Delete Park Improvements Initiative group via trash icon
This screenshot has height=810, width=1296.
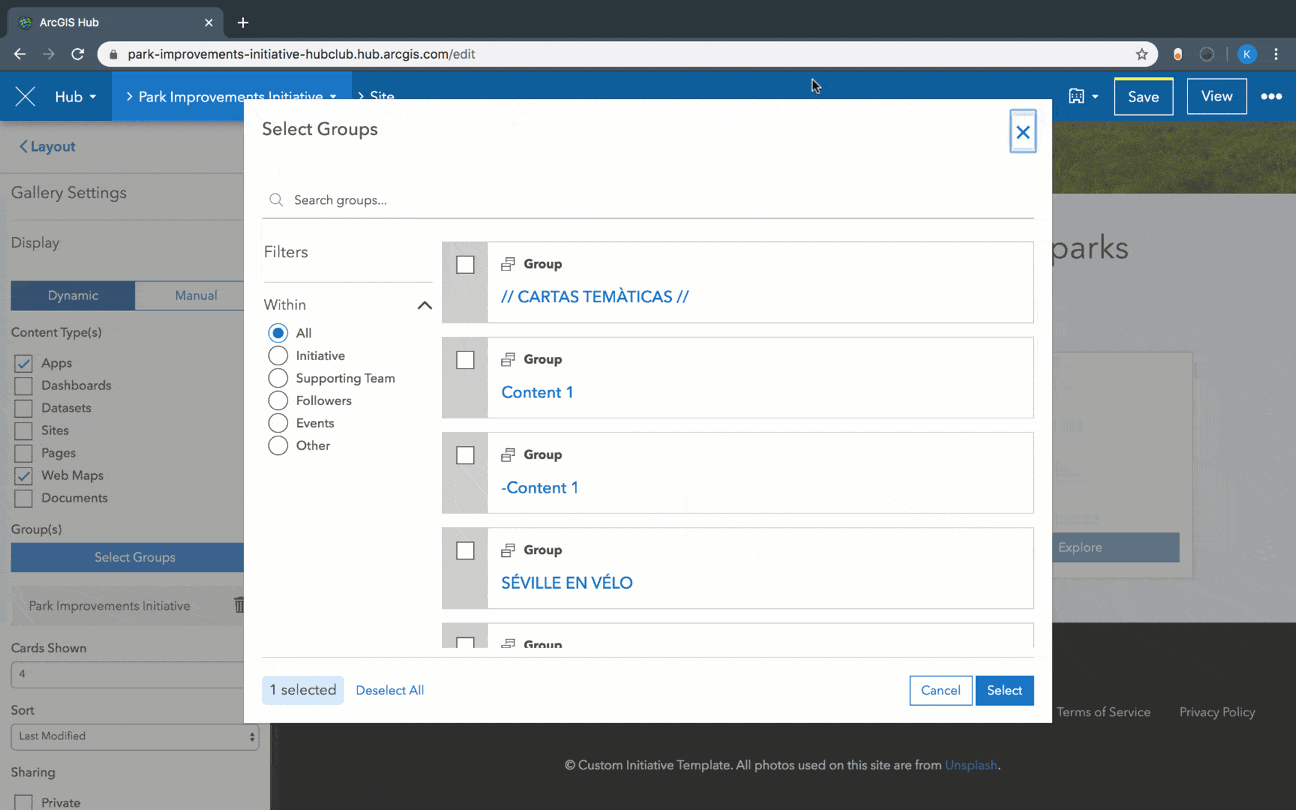(238, 605)
